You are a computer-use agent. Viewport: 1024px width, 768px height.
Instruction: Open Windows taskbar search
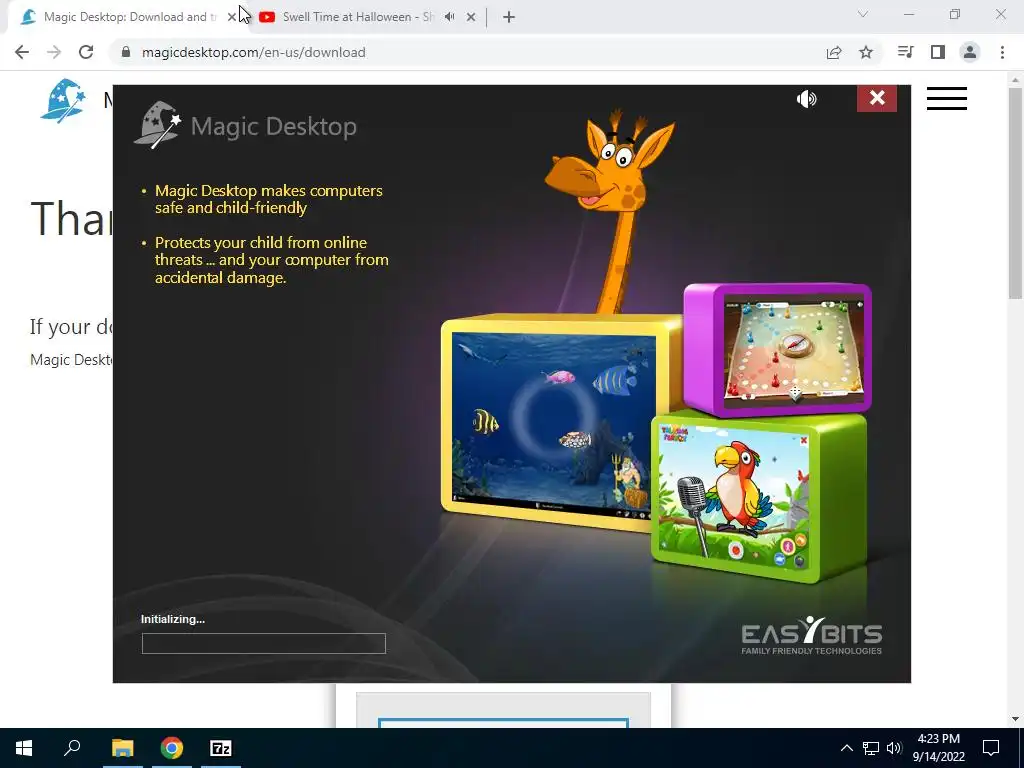point(72,748)
